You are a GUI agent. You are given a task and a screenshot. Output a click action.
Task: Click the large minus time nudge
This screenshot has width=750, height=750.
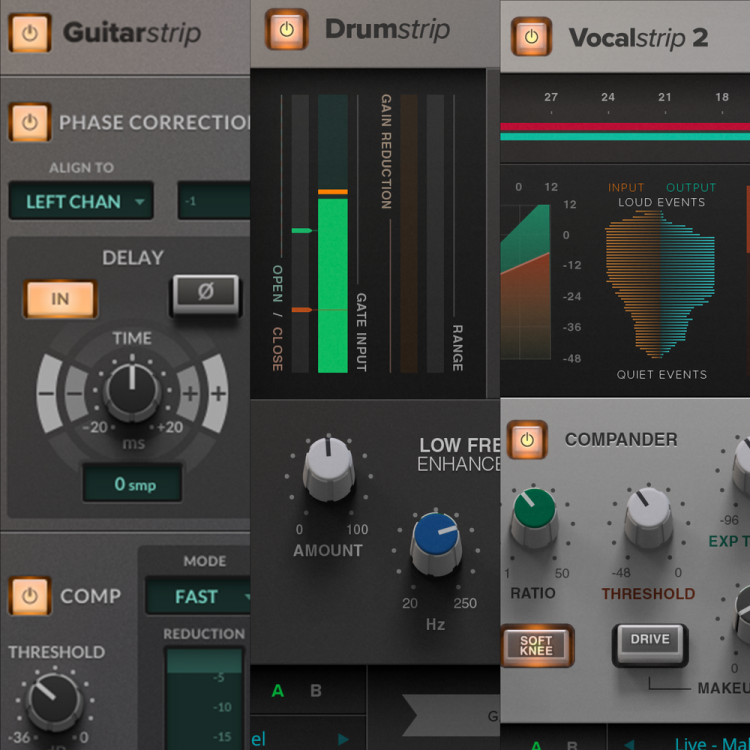pyautogui.click(x=47, y=393)
